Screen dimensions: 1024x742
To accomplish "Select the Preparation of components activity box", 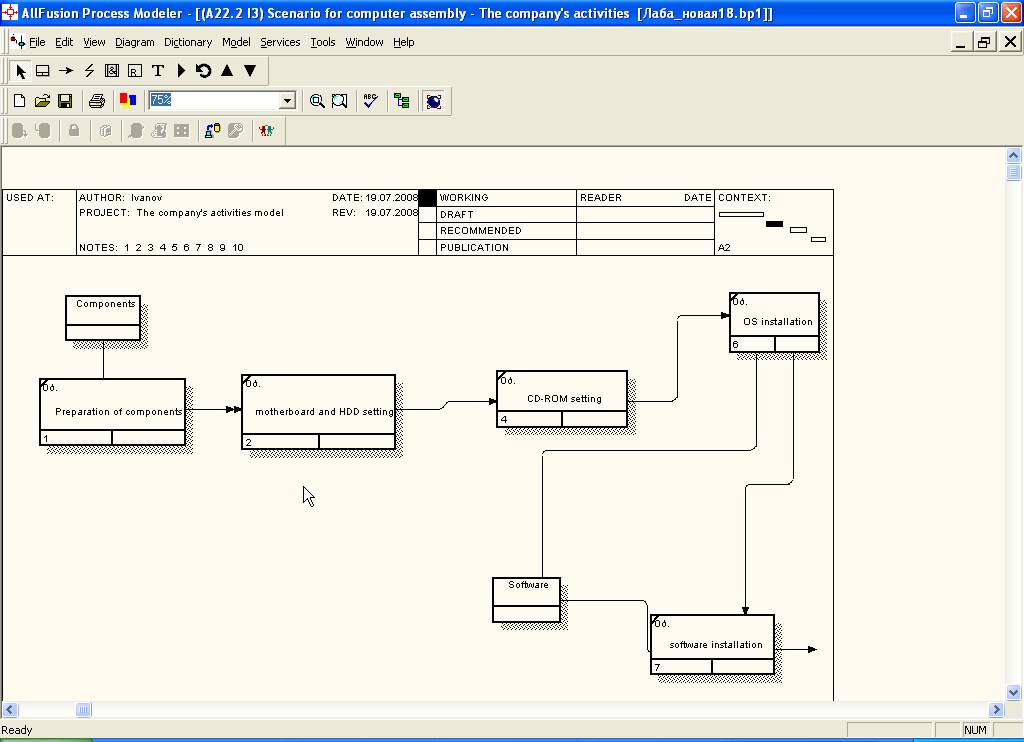I will point(112,411).
